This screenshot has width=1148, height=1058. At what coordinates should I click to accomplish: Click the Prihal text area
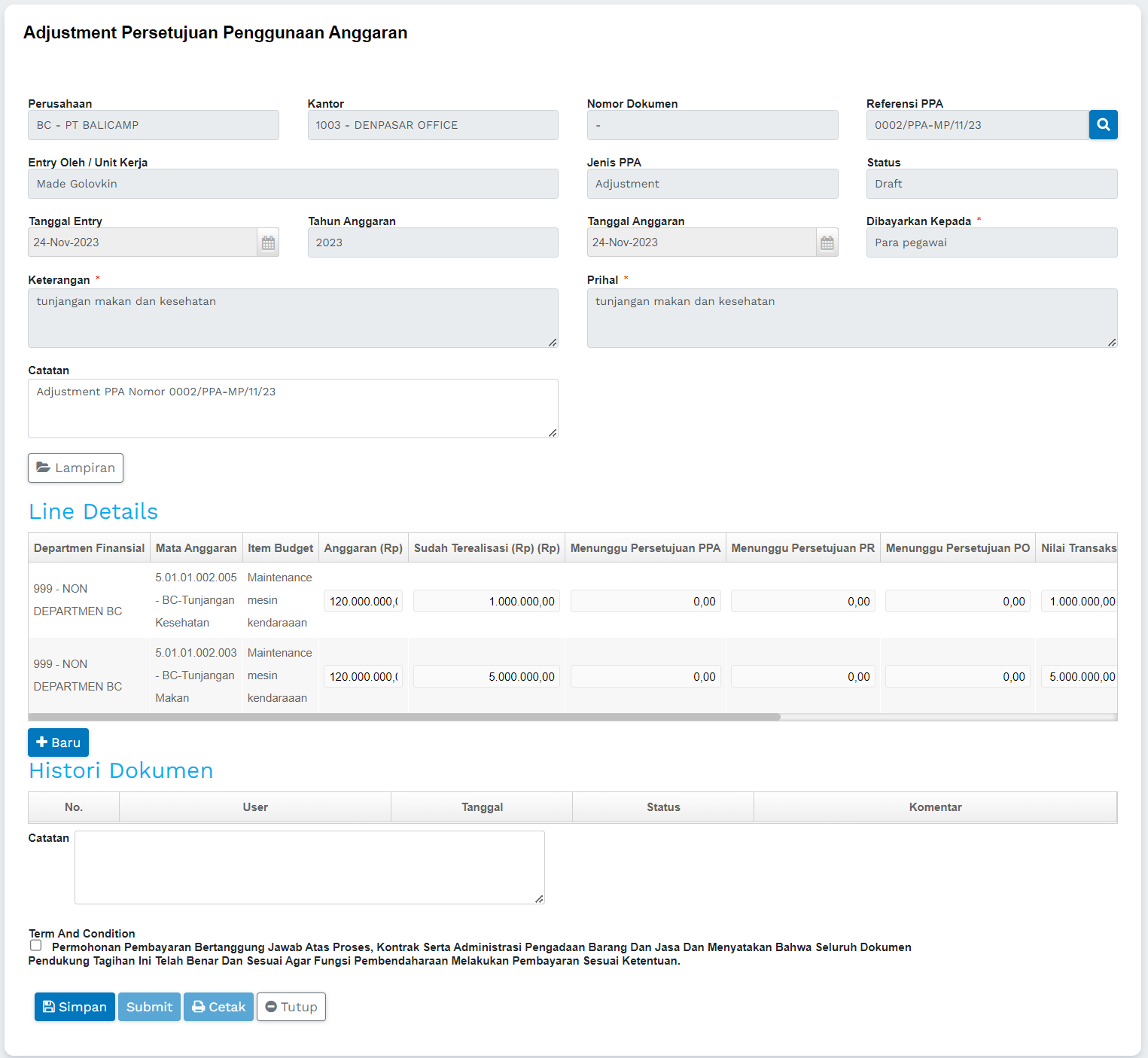[851, 318]
